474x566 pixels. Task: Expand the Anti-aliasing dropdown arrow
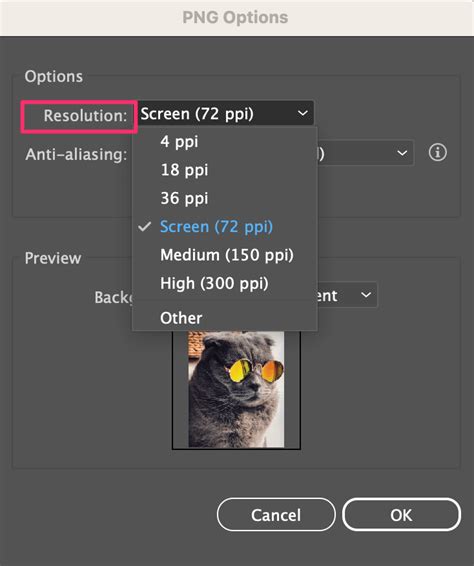(402, 153)
